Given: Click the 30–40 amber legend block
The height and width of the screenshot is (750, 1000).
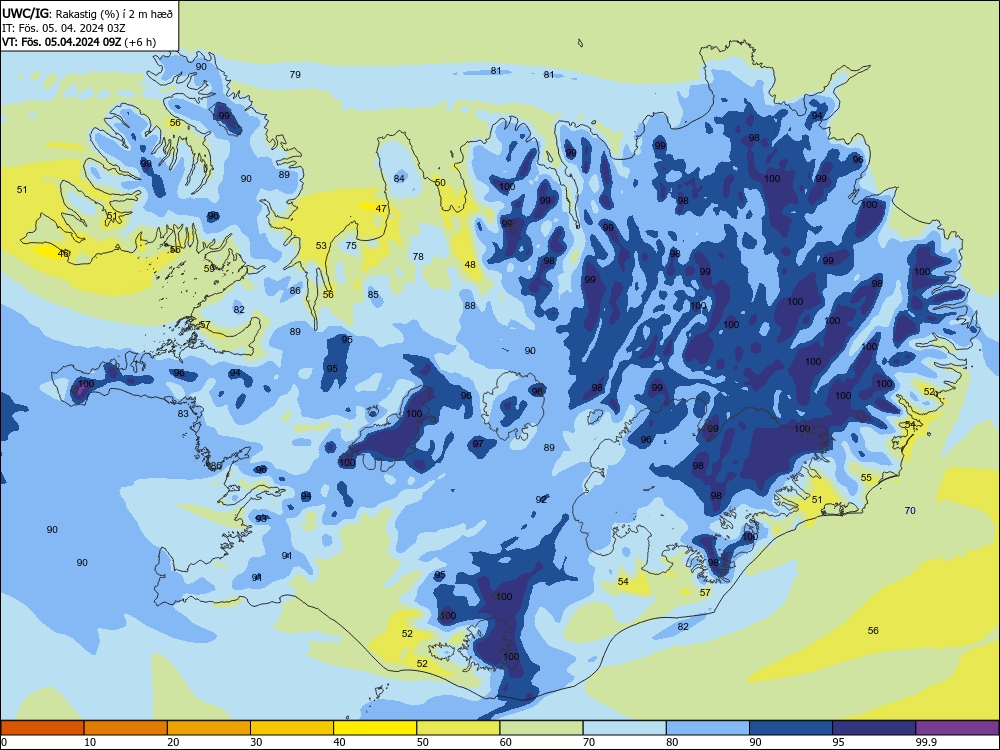Looking at the screenshot, I should [292, 728].
